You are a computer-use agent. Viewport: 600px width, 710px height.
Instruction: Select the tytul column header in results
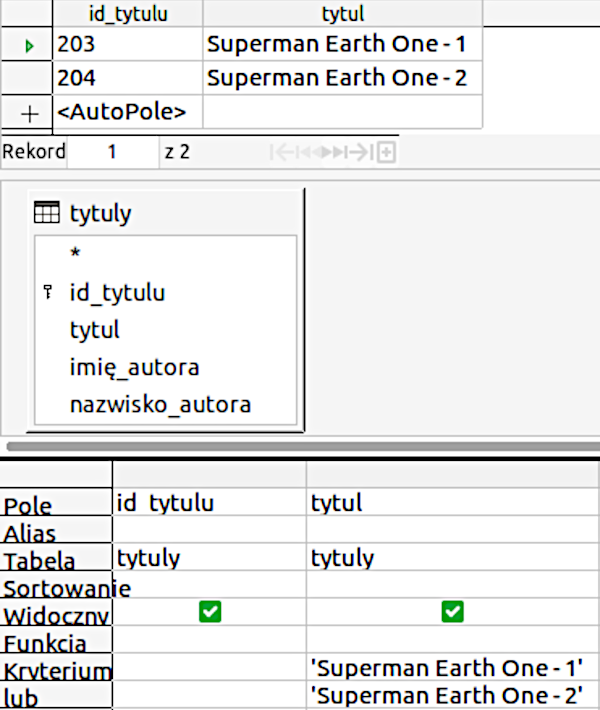coord(342,12)
